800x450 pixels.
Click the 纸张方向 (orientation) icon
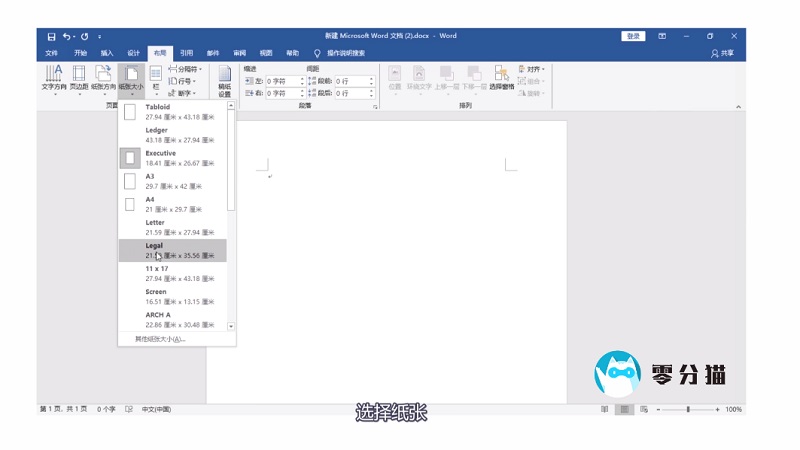coord(104,78)
